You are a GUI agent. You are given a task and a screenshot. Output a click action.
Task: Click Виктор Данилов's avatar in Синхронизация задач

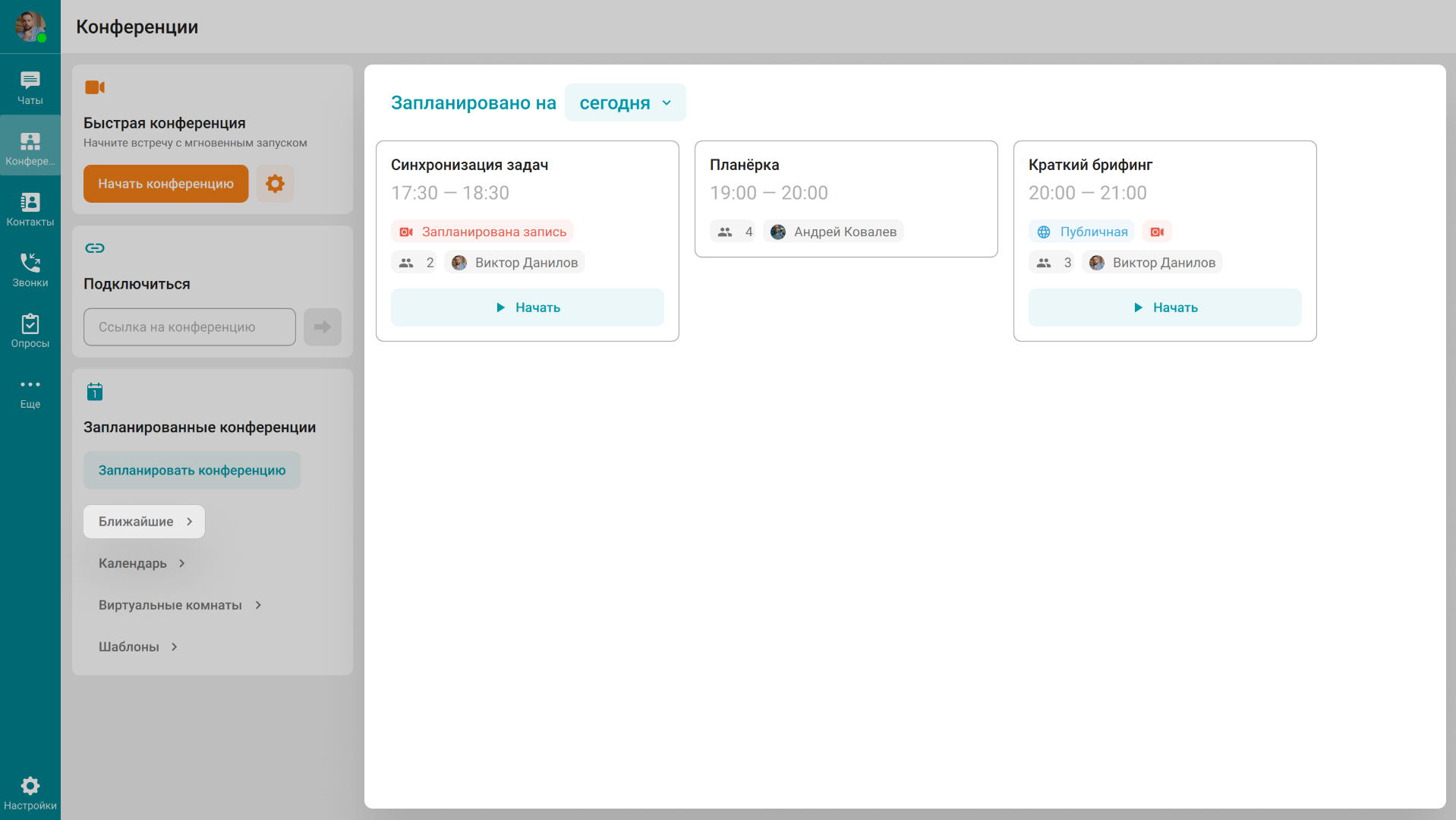tap(459, 263)
